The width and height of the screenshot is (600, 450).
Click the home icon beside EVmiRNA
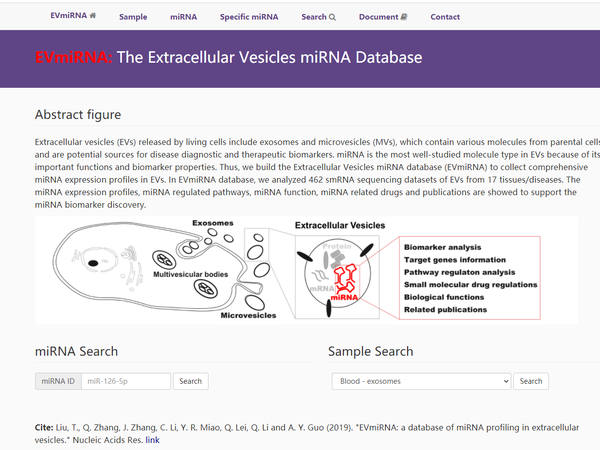[93, 16]
